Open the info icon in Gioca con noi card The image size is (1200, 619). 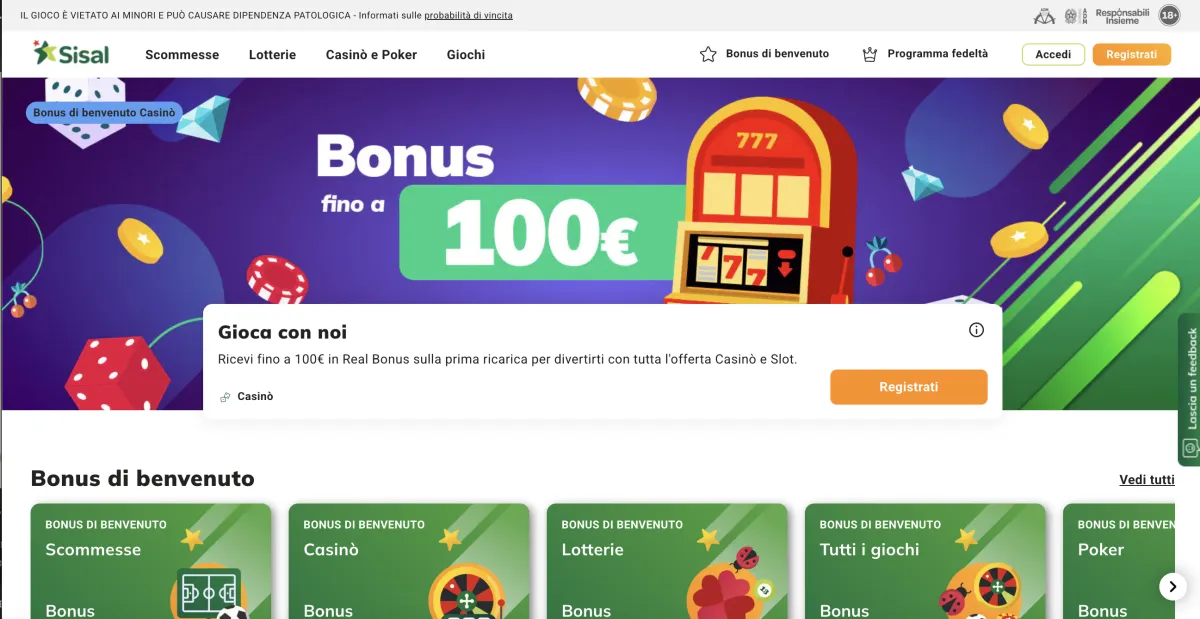[977, 330]
